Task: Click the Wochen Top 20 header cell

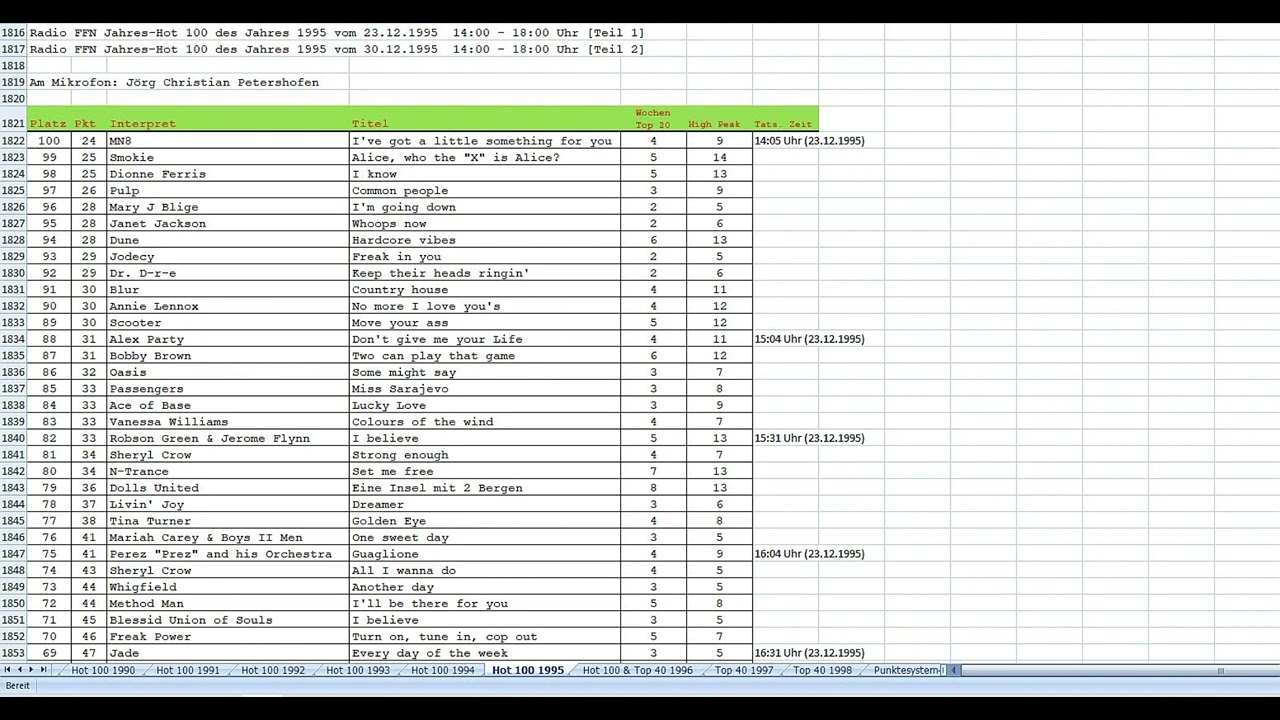Action: click(653, 119)
